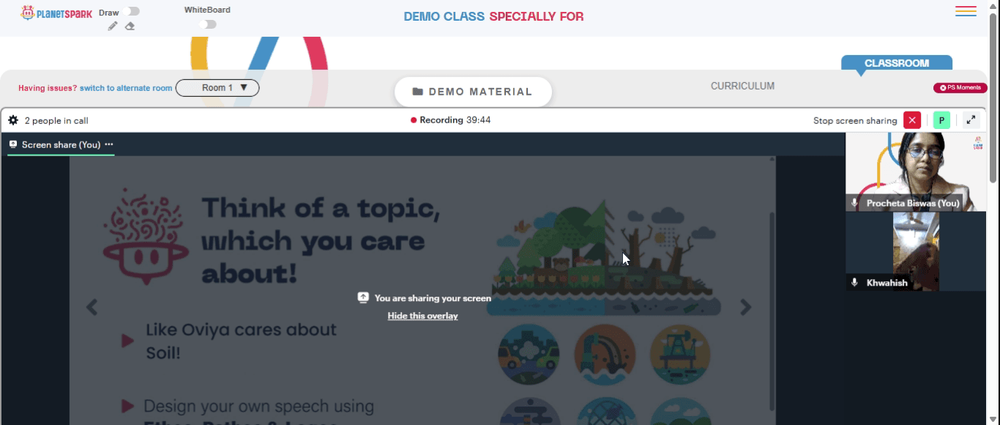
Task: Open call settings gear icon
Action: (13, 120)
